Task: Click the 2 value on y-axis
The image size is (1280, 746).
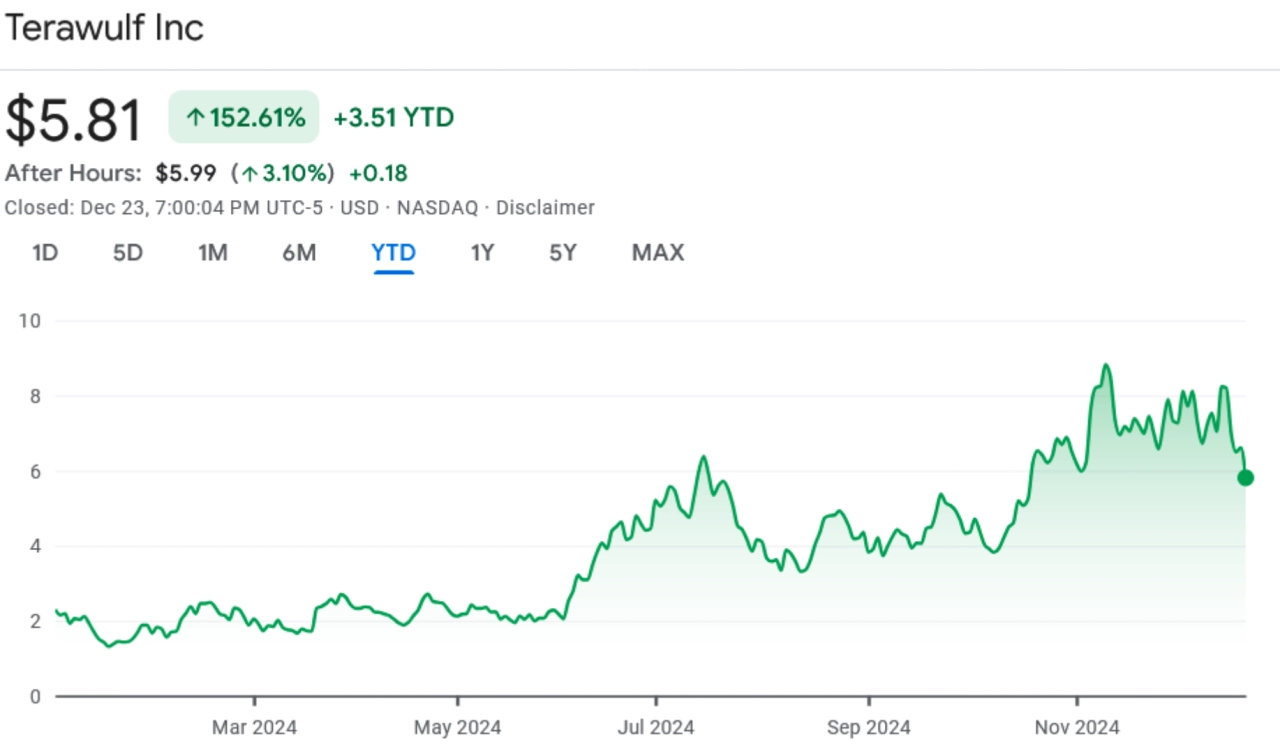Action: click(x=35, y=621)
